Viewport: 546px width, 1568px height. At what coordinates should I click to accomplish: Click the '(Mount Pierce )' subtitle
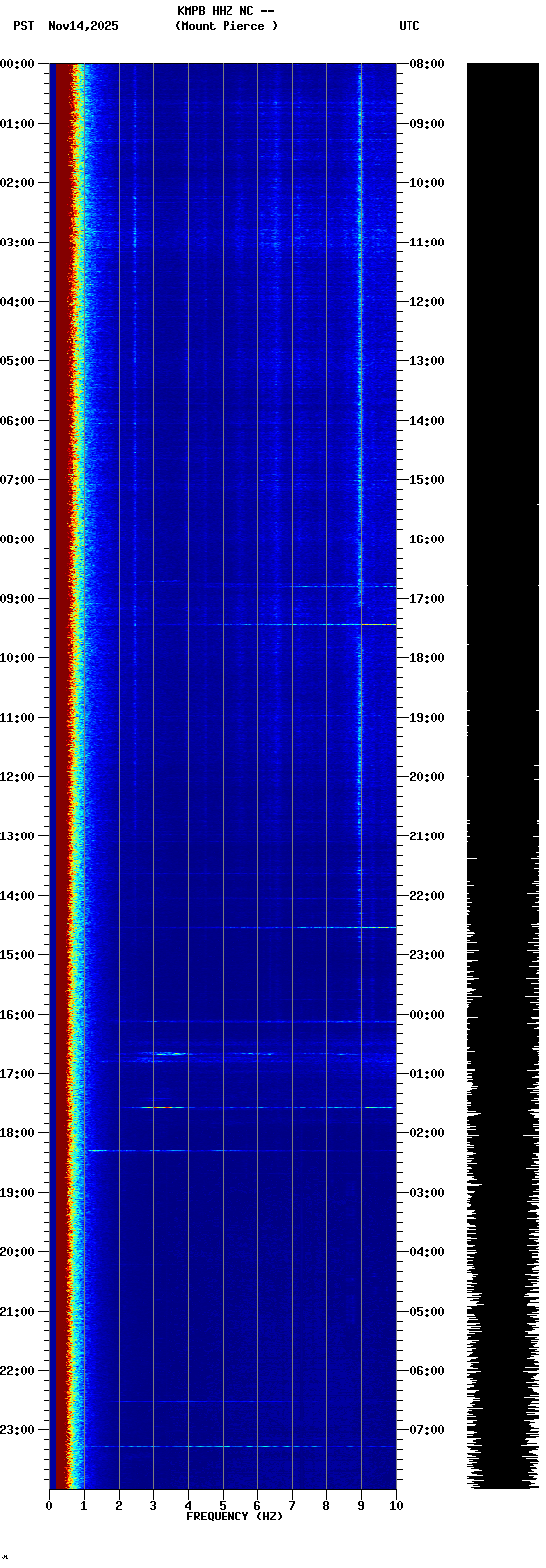coord(227,26)
